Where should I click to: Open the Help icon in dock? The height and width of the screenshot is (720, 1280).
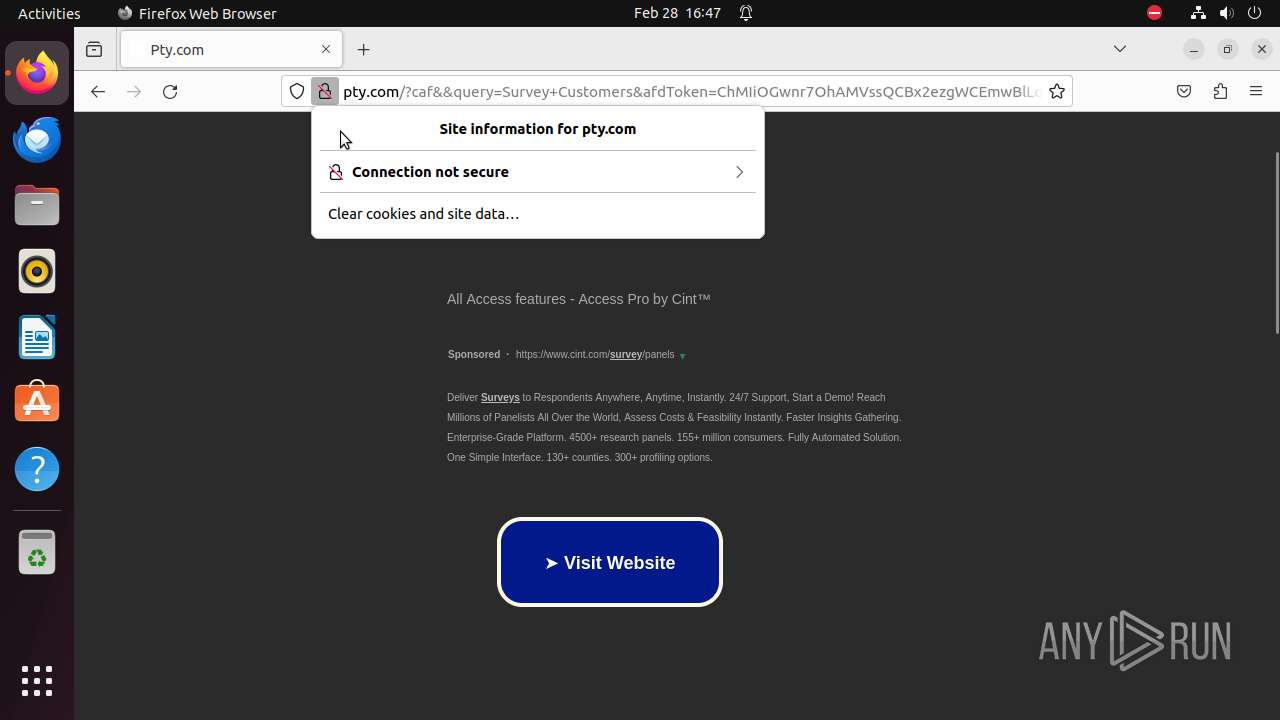tap(37, 469)
